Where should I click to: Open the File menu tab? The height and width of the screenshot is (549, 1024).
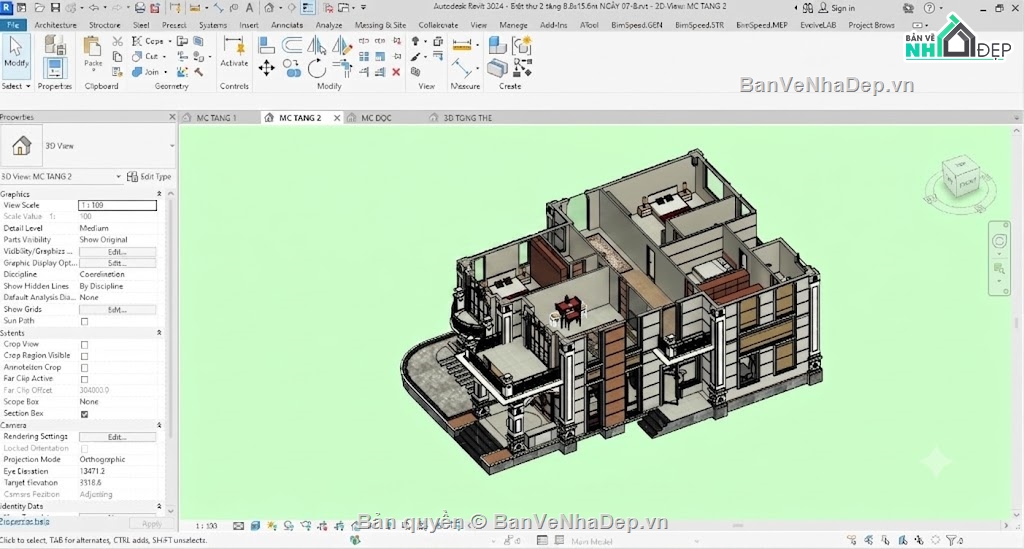[13, 25]
